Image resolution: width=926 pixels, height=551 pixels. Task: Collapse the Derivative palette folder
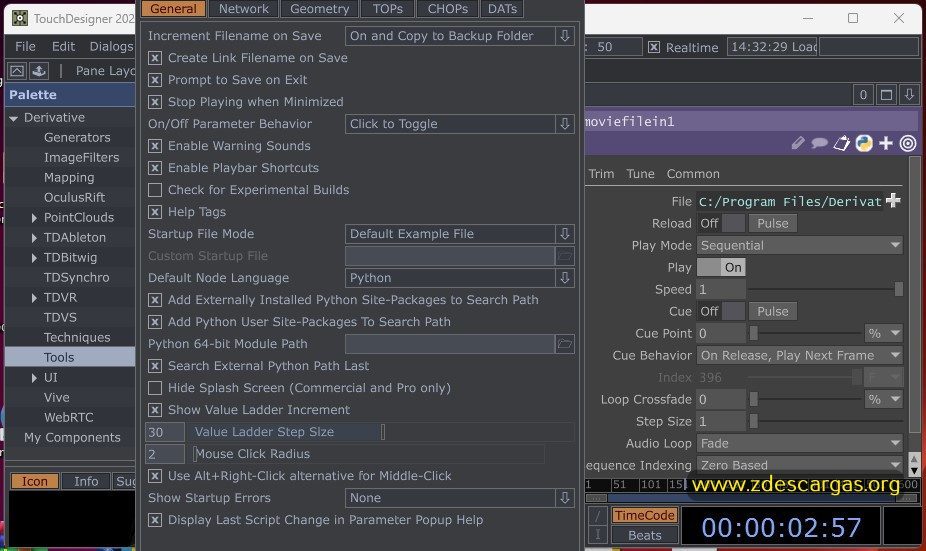(x=14, y=118)
